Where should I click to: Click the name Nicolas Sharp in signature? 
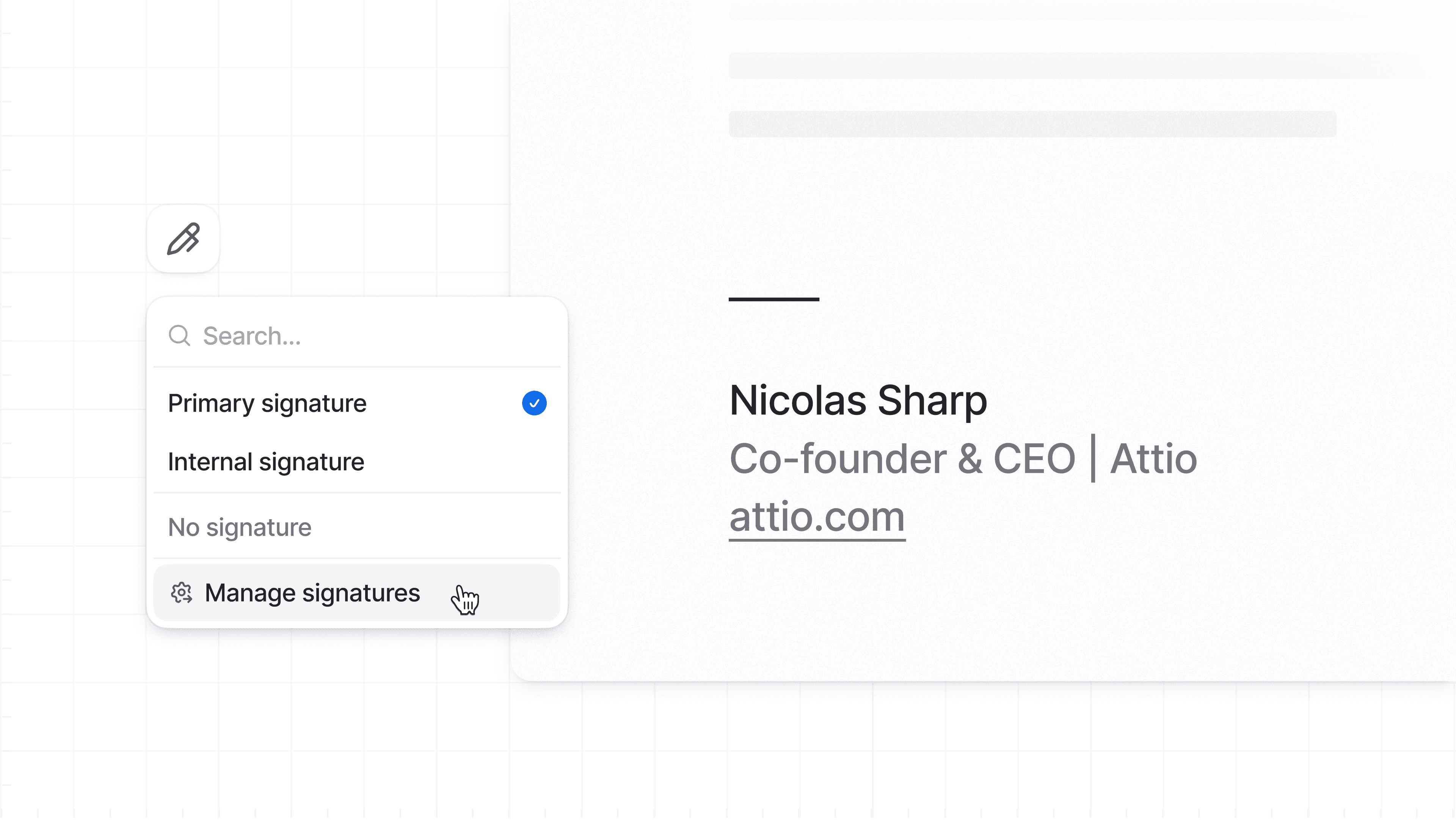858,401
